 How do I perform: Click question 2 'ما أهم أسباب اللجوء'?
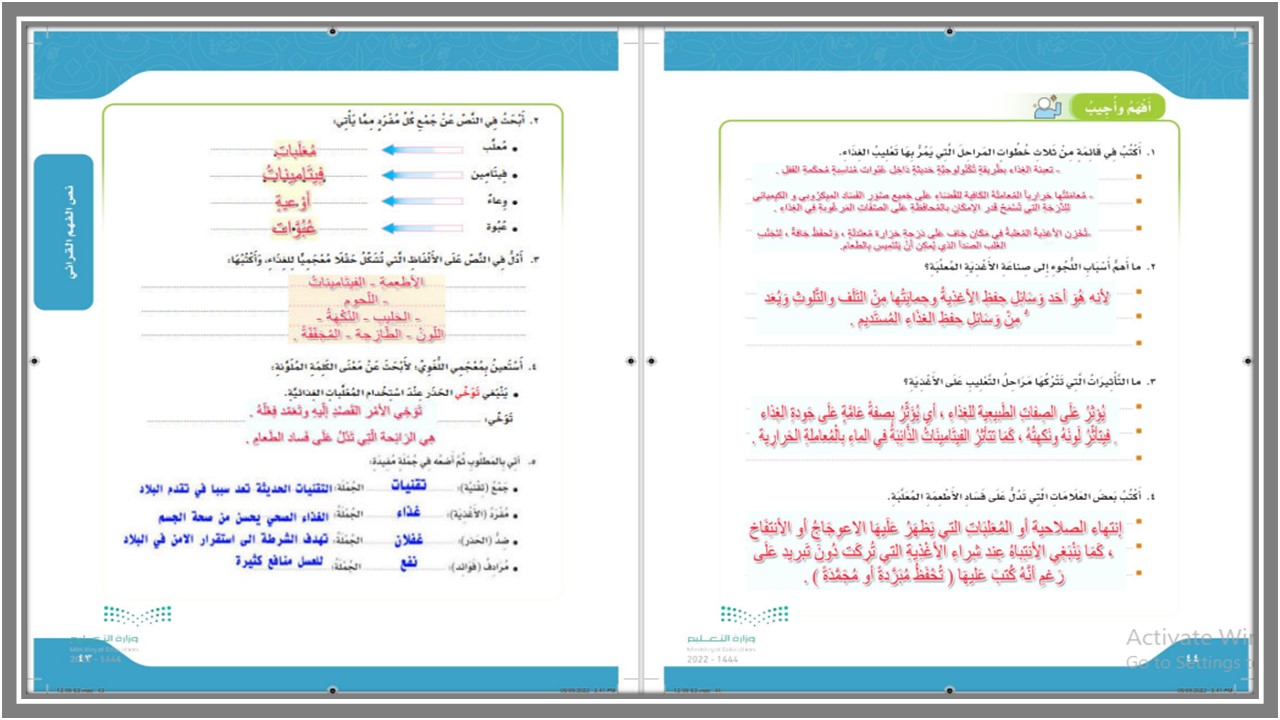click(x=1039, y=268)
